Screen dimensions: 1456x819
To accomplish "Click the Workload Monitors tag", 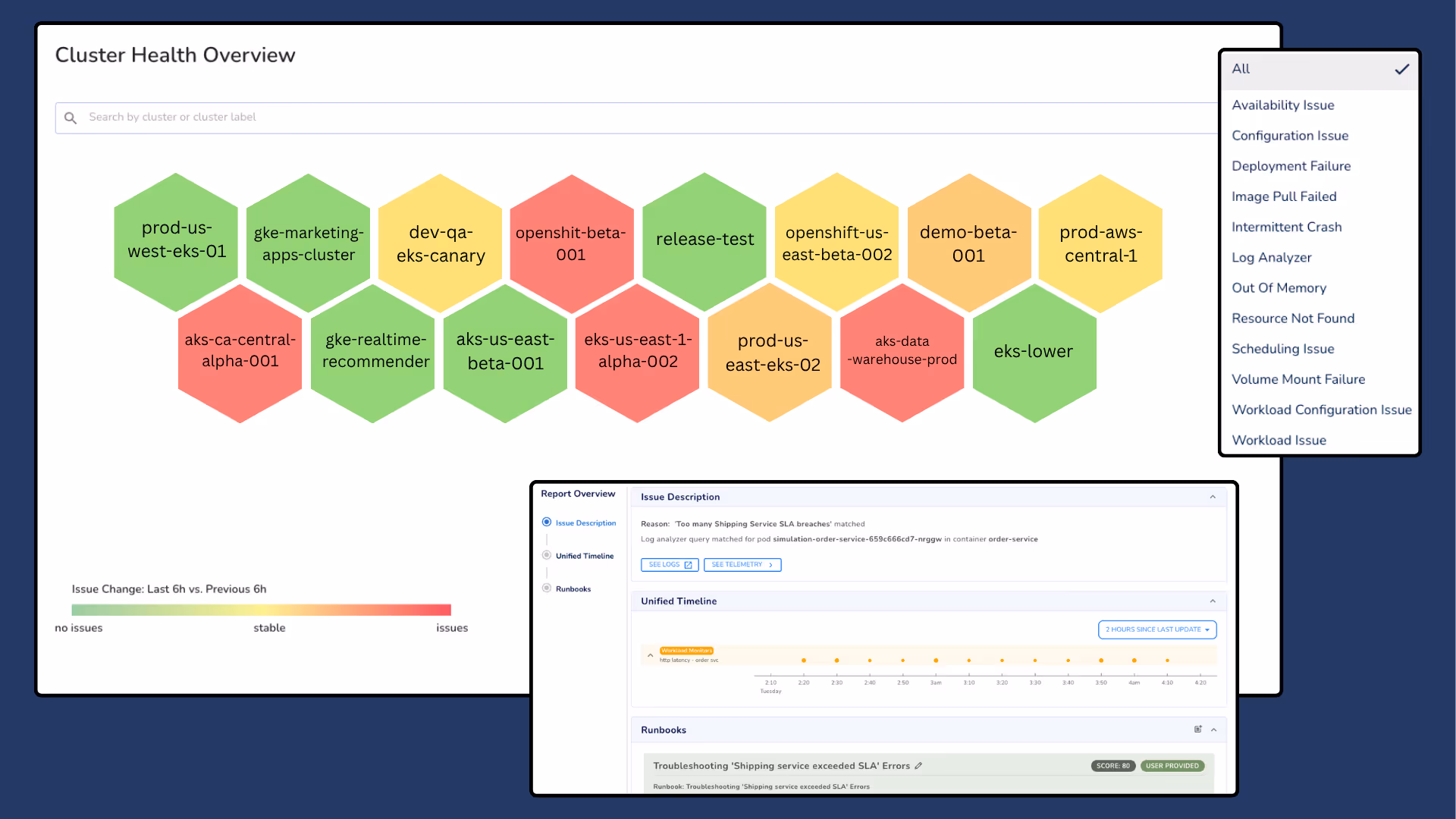I will (x=686, y=651).
